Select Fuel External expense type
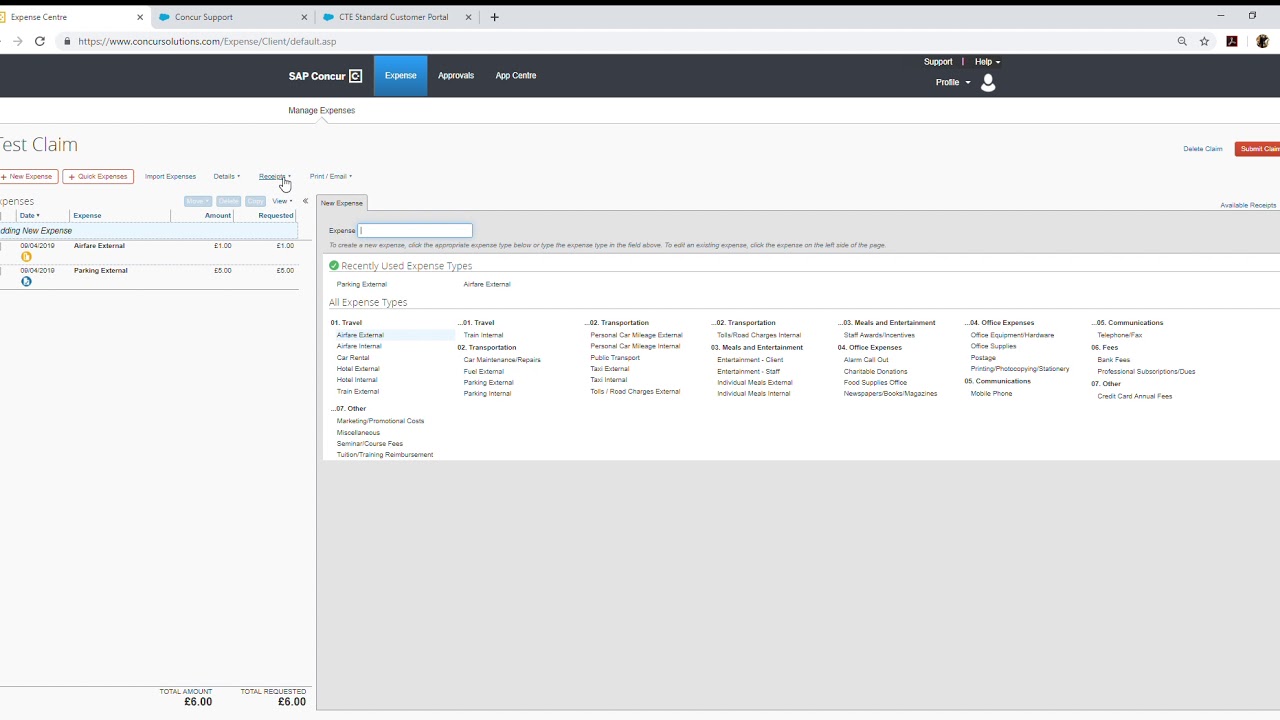The width and height of the screenshot is (1280, 720). [x=484, y=372]
